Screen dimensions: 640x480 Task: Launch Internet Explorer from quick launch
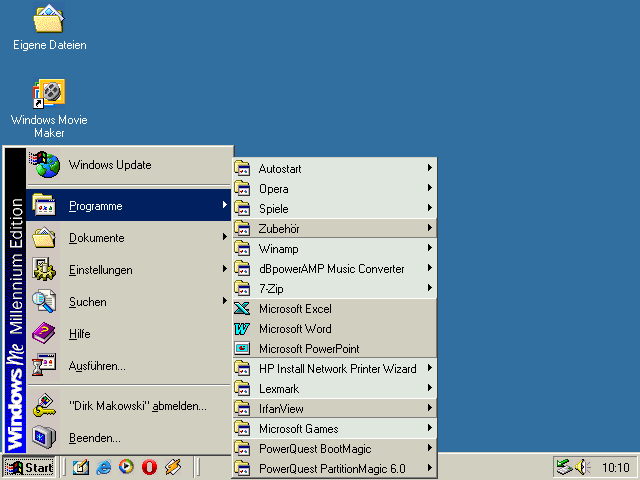pos(103,467)
